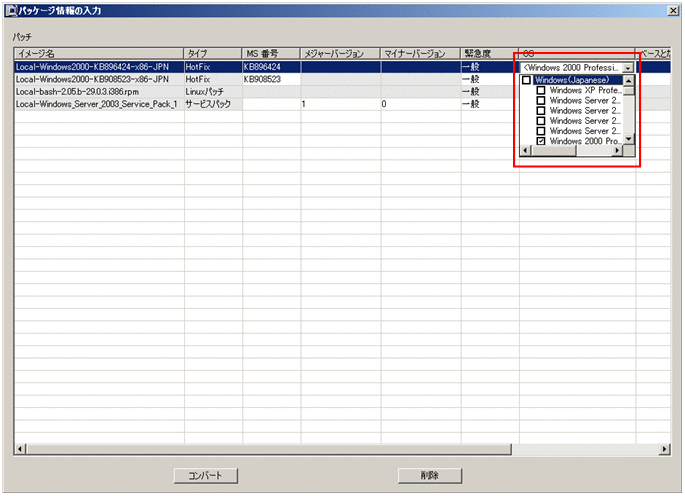
Task: Click the OS list scroll-up arrow
Action: coord(628,80)
